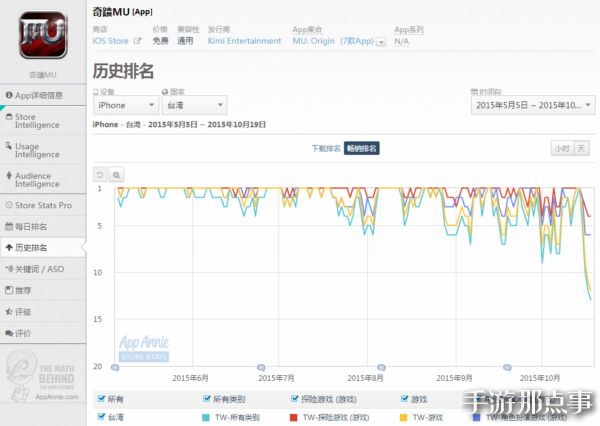The image size is (600, 426).
Task: Open the iPhone device dropdown
Action: point(125,104)
